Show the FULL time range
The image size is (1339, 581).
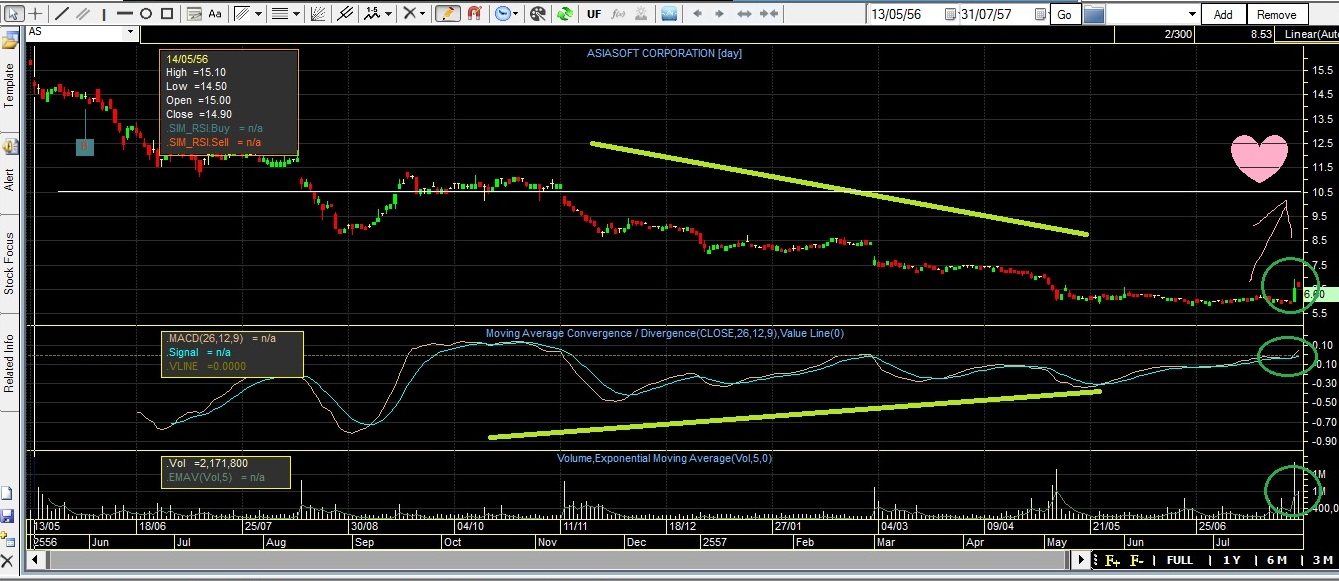pos(1180,560)
